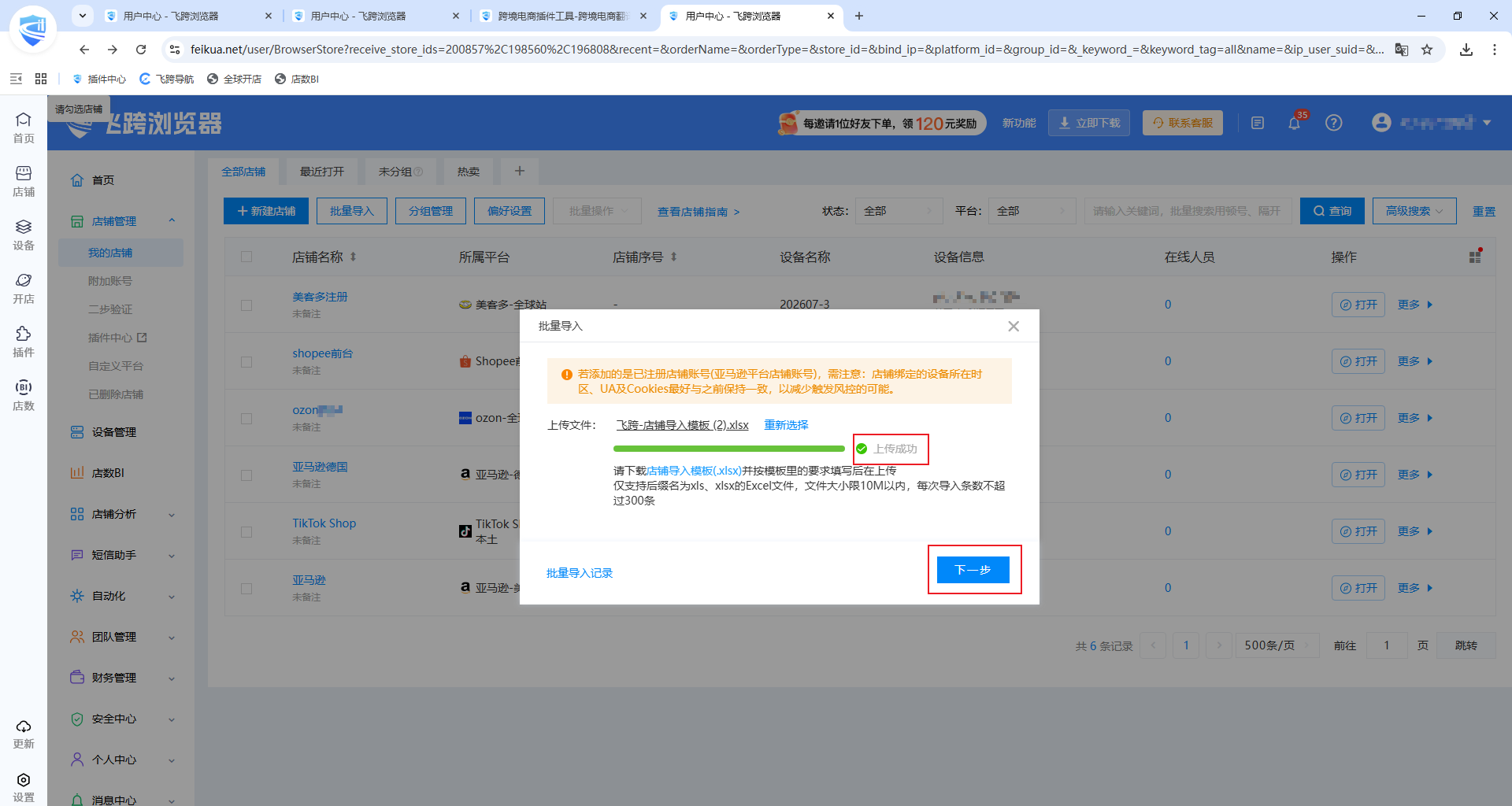Tick the checkbox for the 亚马逊德国 row
The width and height of the screenshot is (1512, 806).
tap(246, 475)
